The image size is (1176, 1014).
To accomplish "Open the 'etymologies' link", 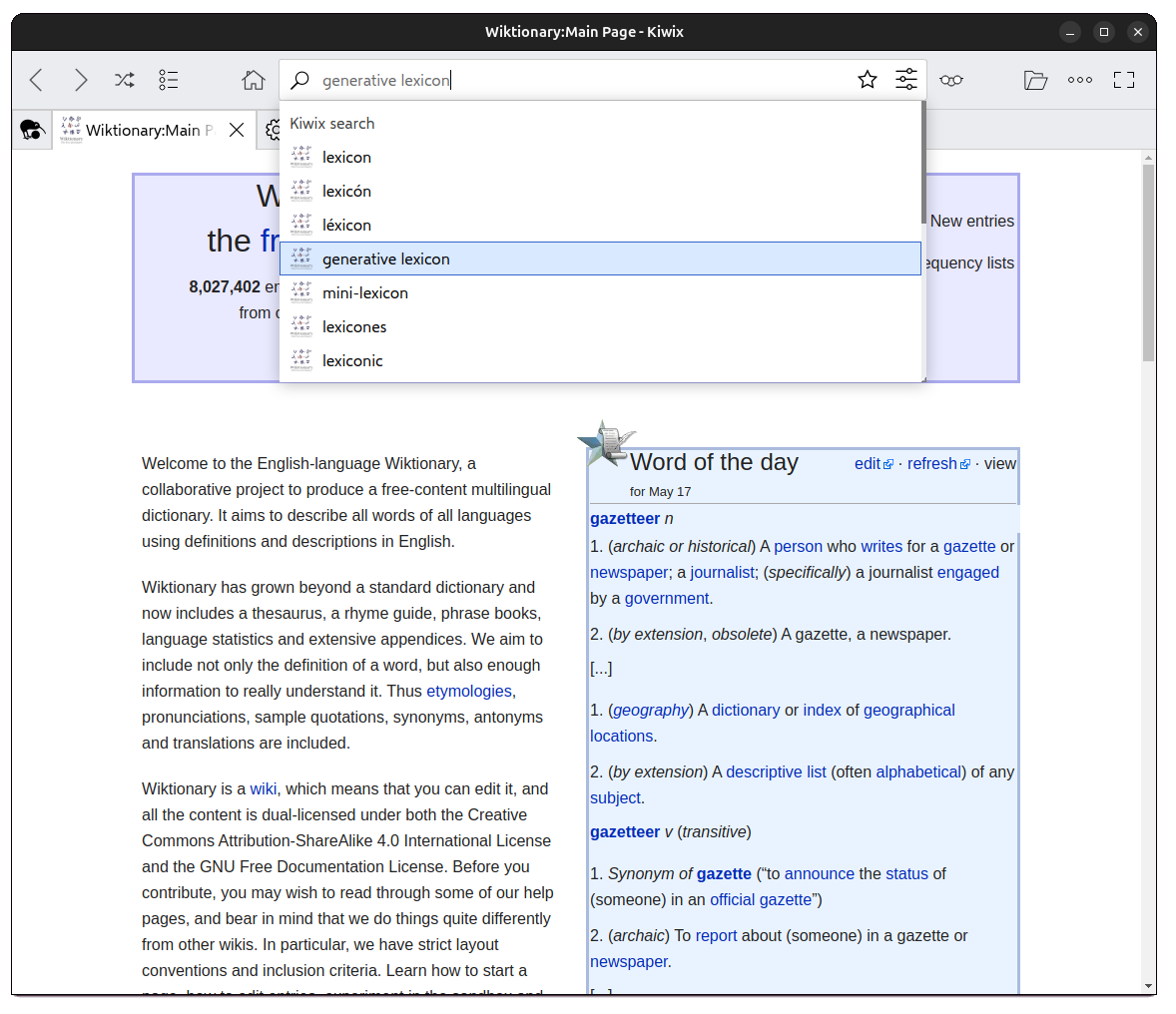I will point(468,691).
